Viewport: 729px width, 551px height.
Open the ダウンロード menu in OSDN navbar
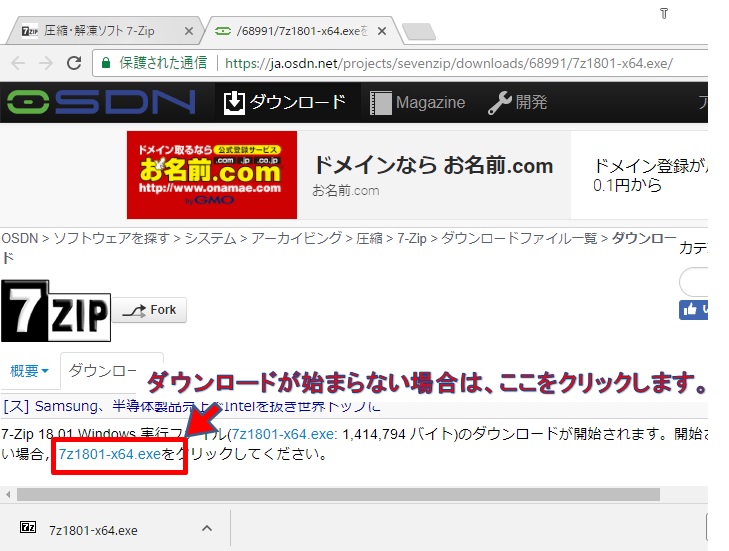285,102
